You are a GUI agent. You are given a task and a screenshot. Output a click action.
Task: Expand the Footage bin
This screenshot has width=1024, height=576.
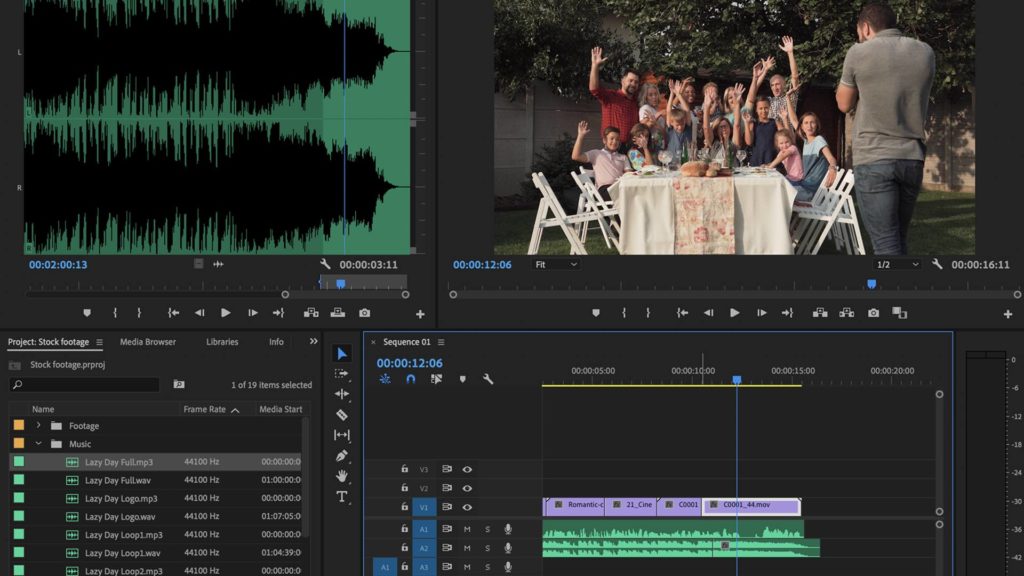pos(39,426)
